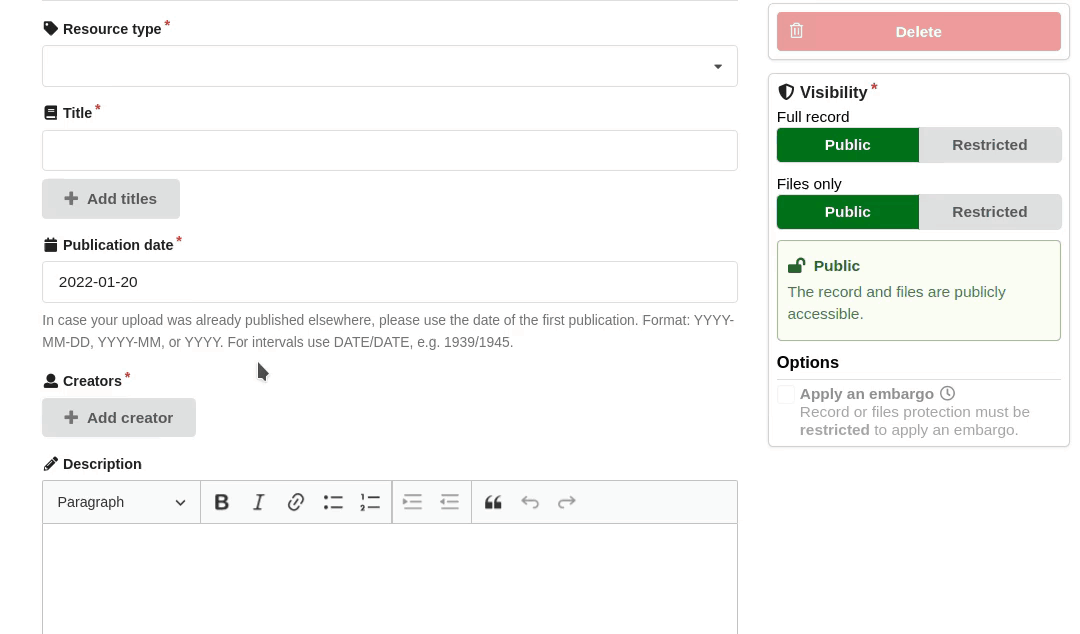Undo last edit in Description editor
The height and width of the screenshot is (634, 1080).
click(530, 502)
